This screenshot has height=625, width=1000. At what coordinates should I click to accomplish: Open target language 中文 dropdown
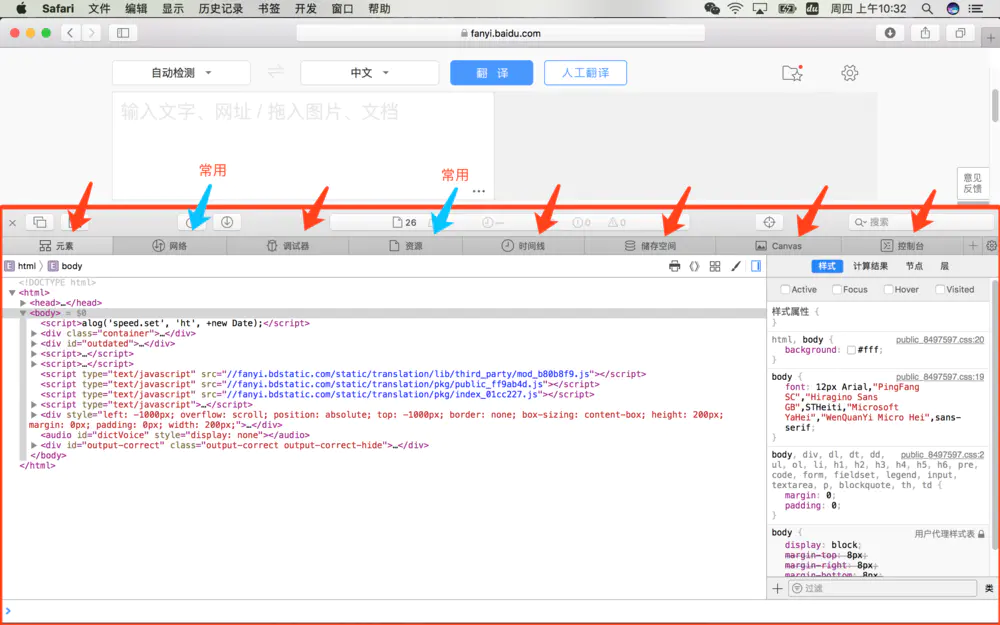point(370,73)
